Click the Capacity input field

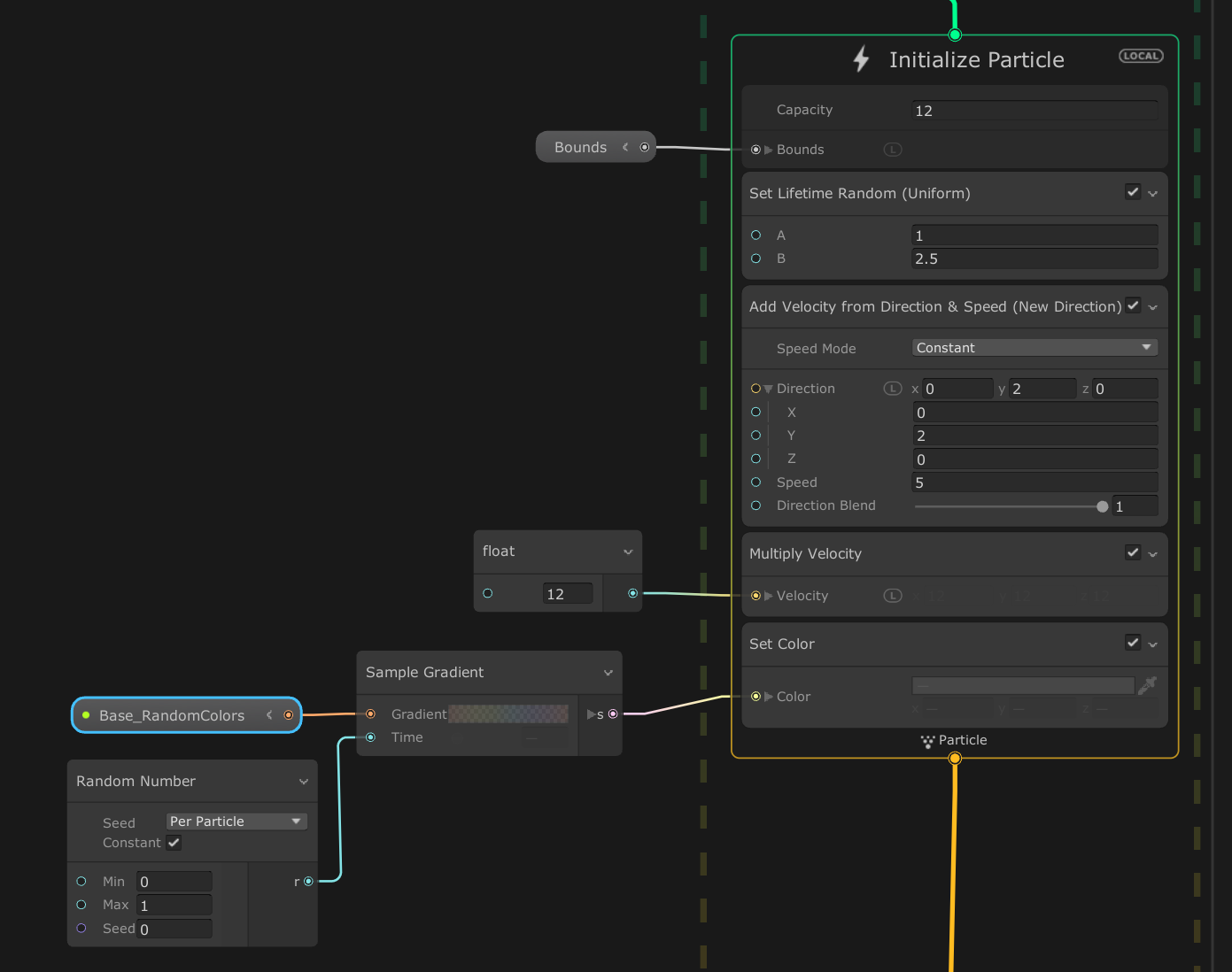click(x=1034, y=111)
